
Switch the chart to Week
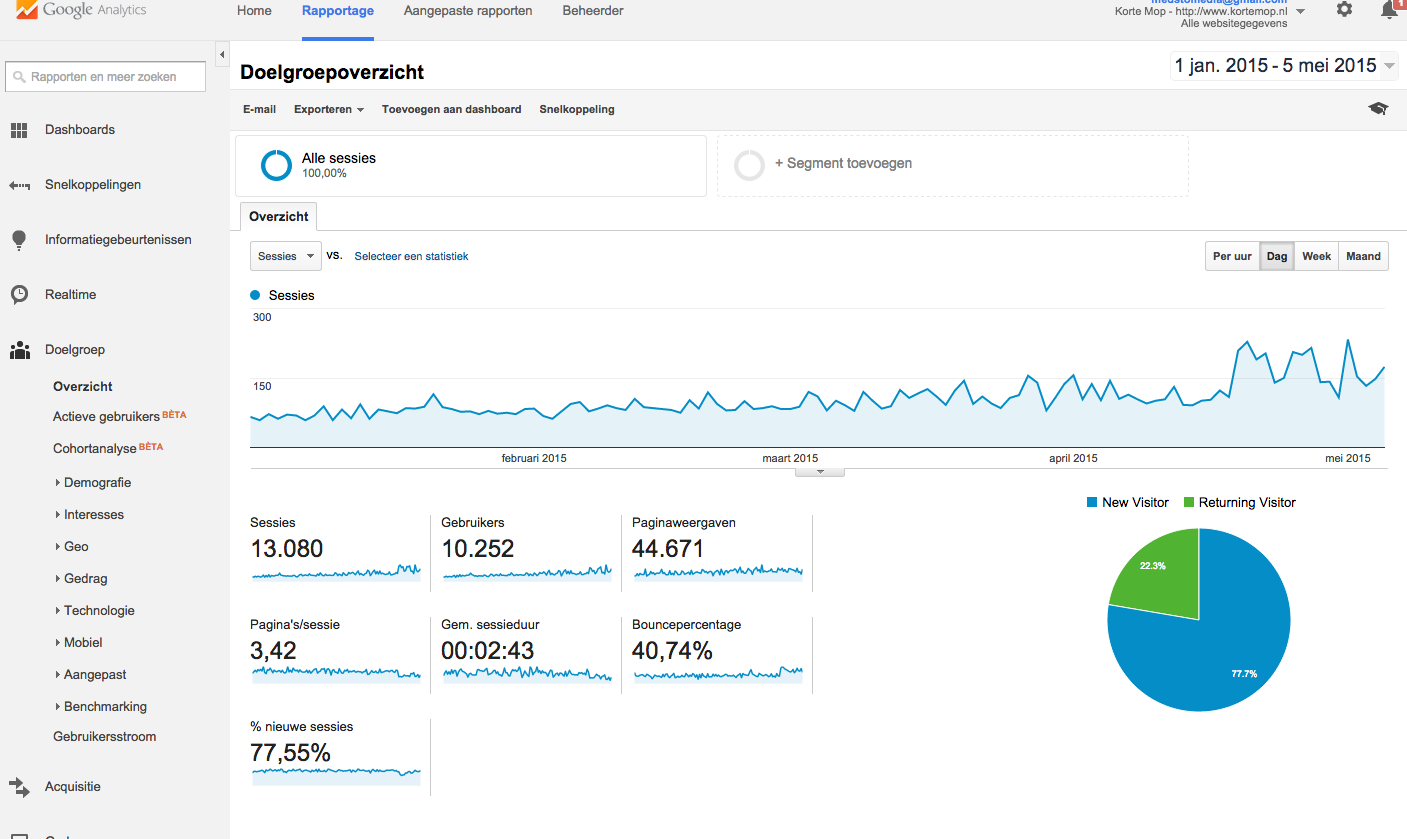click(1316, 256)
